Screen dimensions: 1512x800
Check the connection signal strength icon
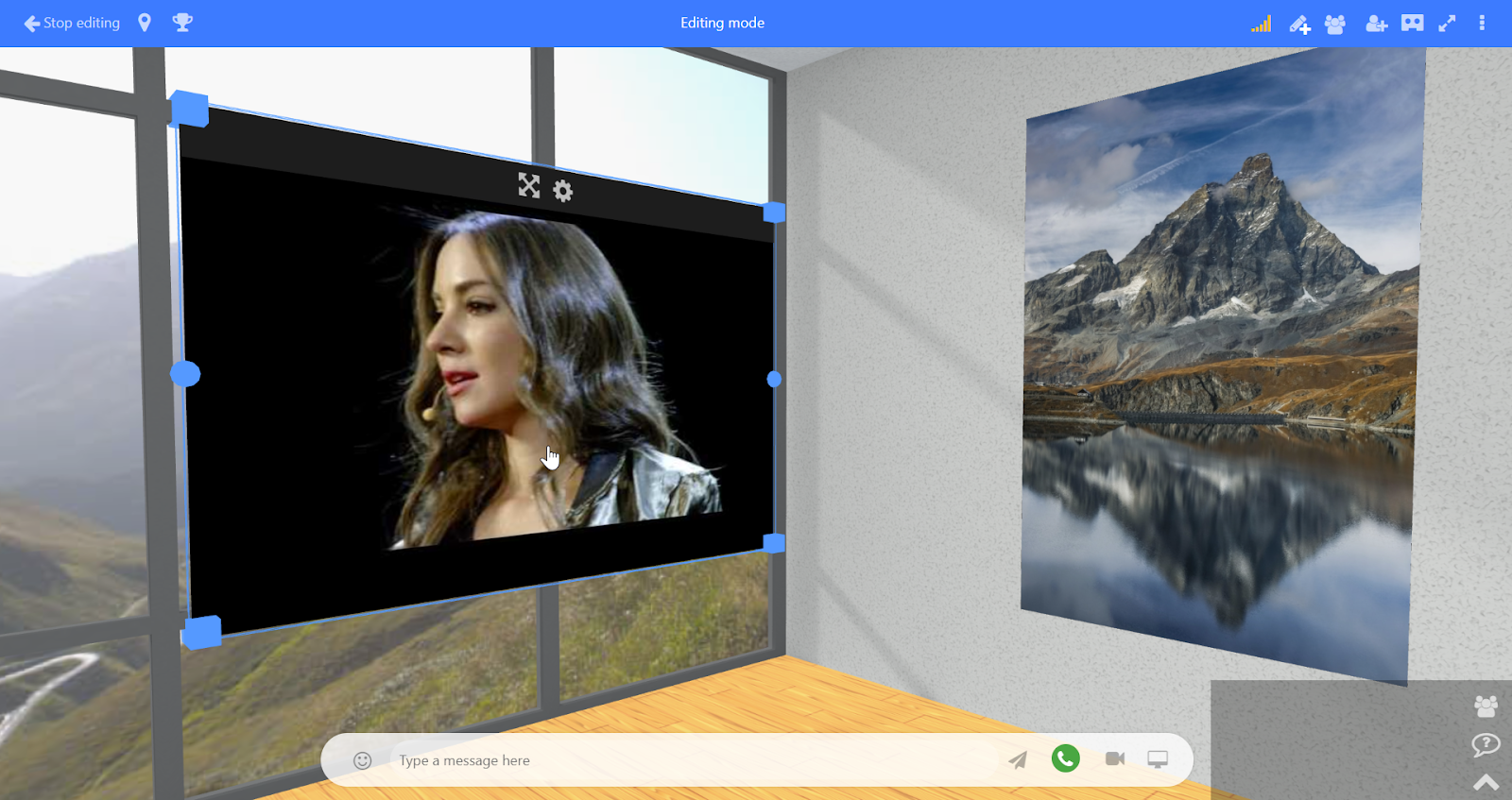click(1262, 24)
